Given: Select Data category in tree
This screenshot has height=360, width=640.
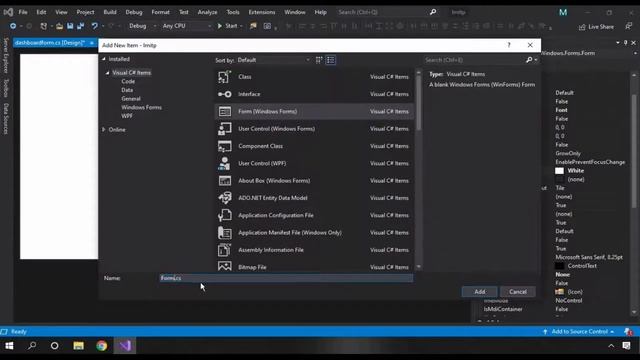Looking at the screenshot, I should (127, 90).
